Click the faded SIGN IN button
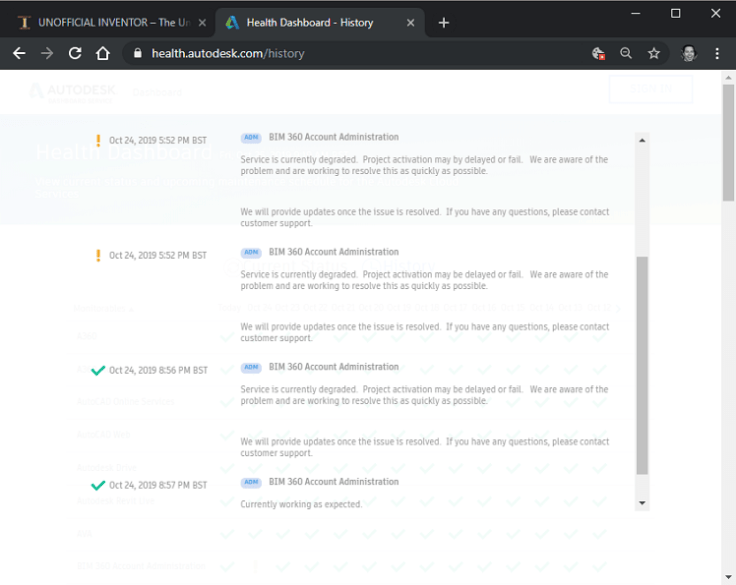 click(651, 89)
